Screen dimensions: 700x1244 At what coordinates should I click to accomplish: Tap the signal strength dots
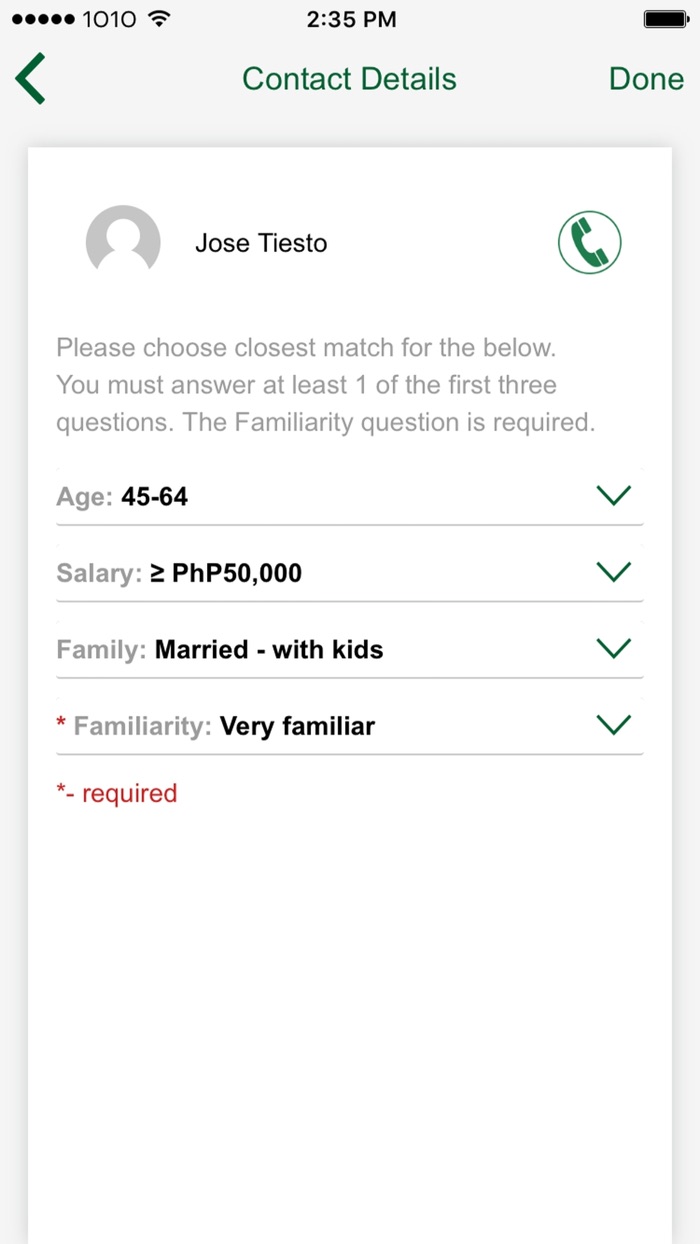(42, 19)
